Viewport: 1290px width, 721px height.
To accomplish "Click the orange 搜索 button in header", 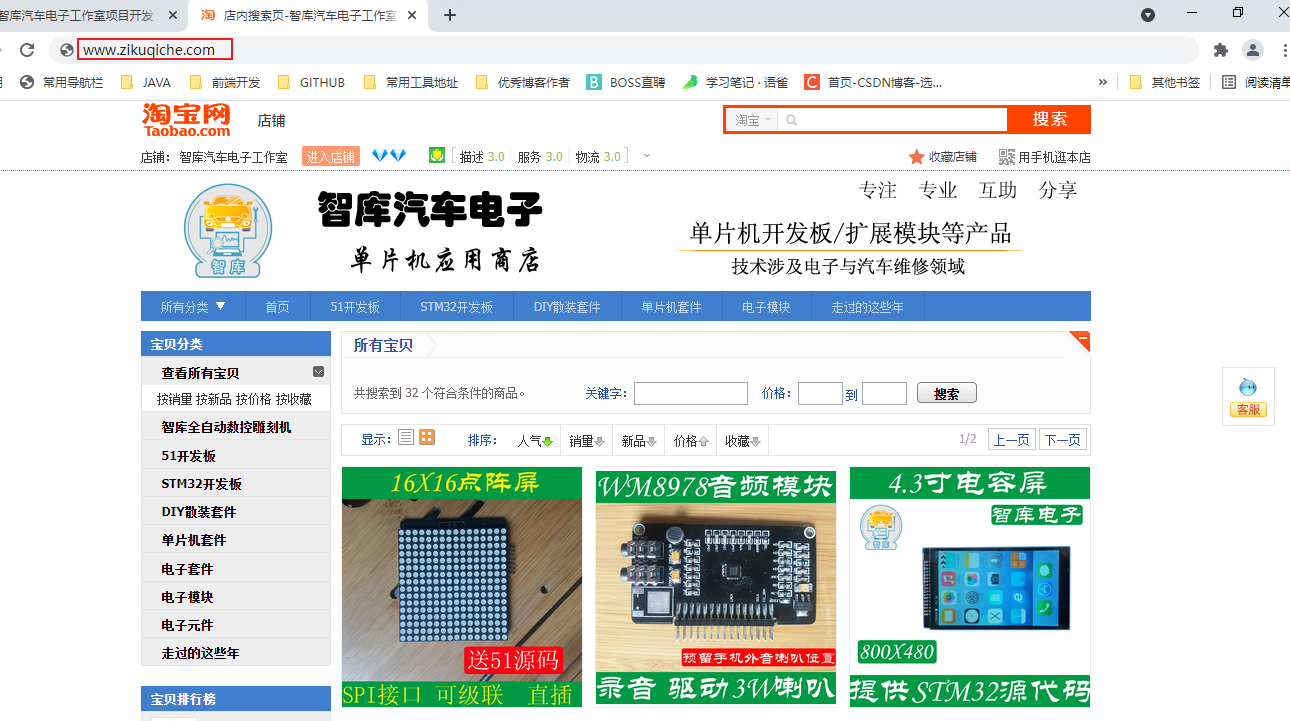I will point(1049,119).
